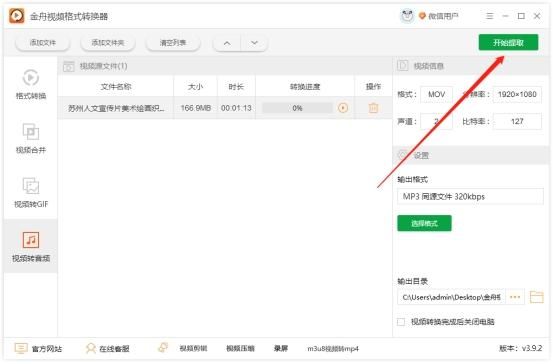Click the 添加文件 button

[x=43, y=43]
